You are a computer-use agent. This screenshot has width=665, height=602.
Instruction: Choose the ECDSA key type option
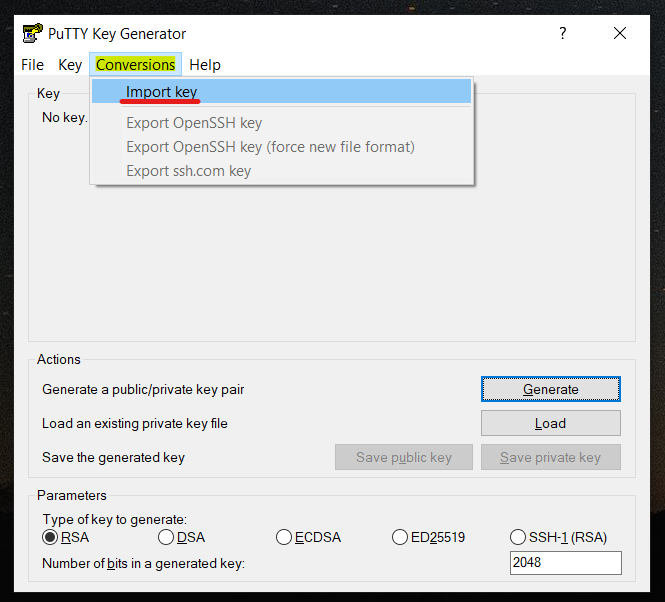point(284,537)
